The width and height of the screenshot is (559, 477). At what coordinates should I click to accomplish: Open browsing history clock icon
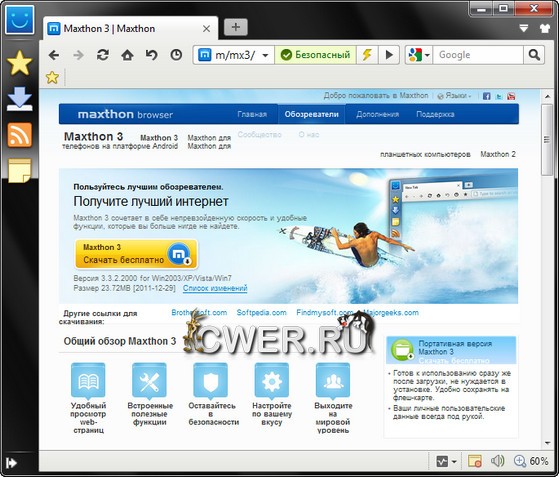coord(176,55)
